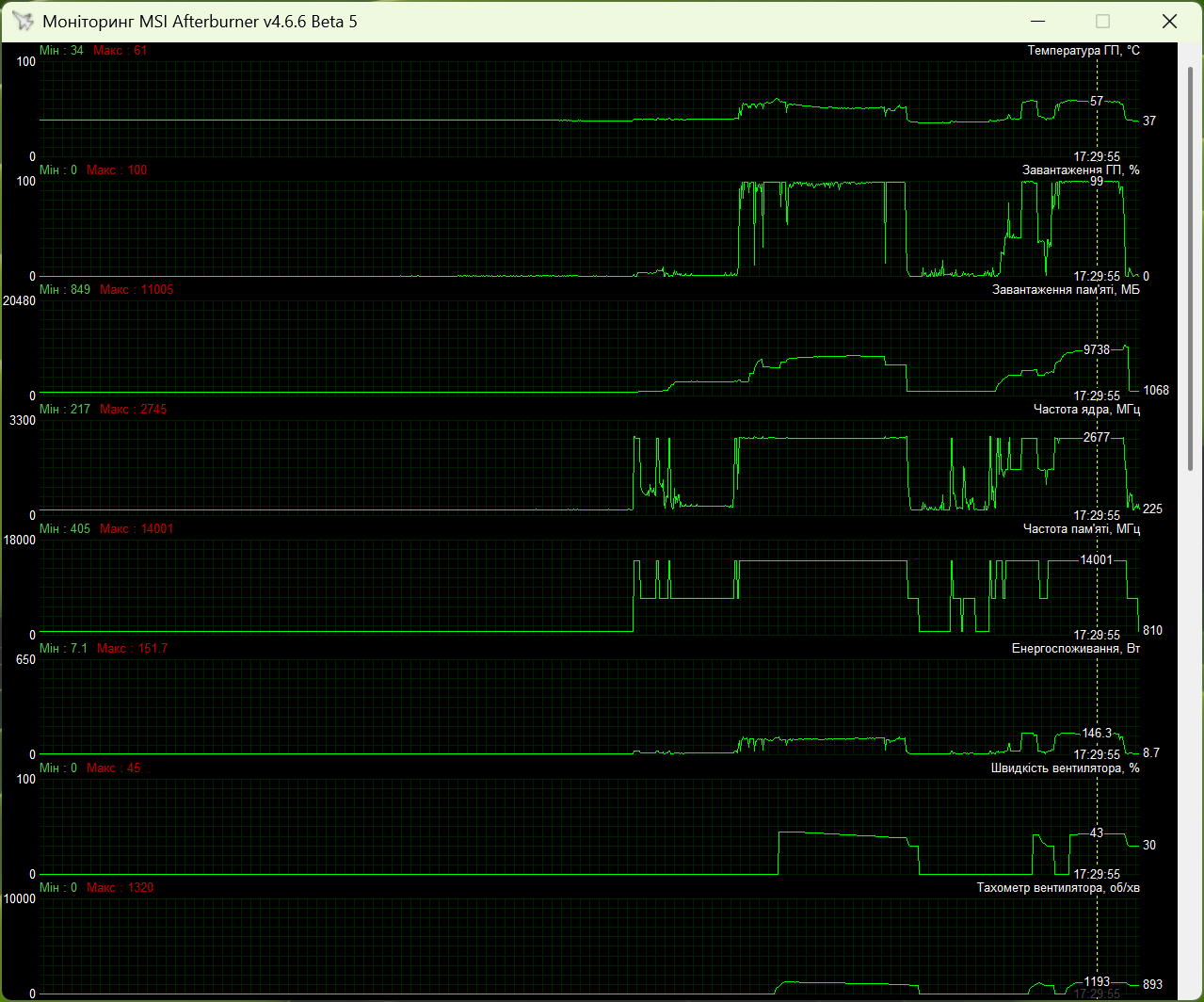1204x1002 pixels.
Task: Select the 'Завантаження ГП, %' graph title
Action: click(1081, 170)
